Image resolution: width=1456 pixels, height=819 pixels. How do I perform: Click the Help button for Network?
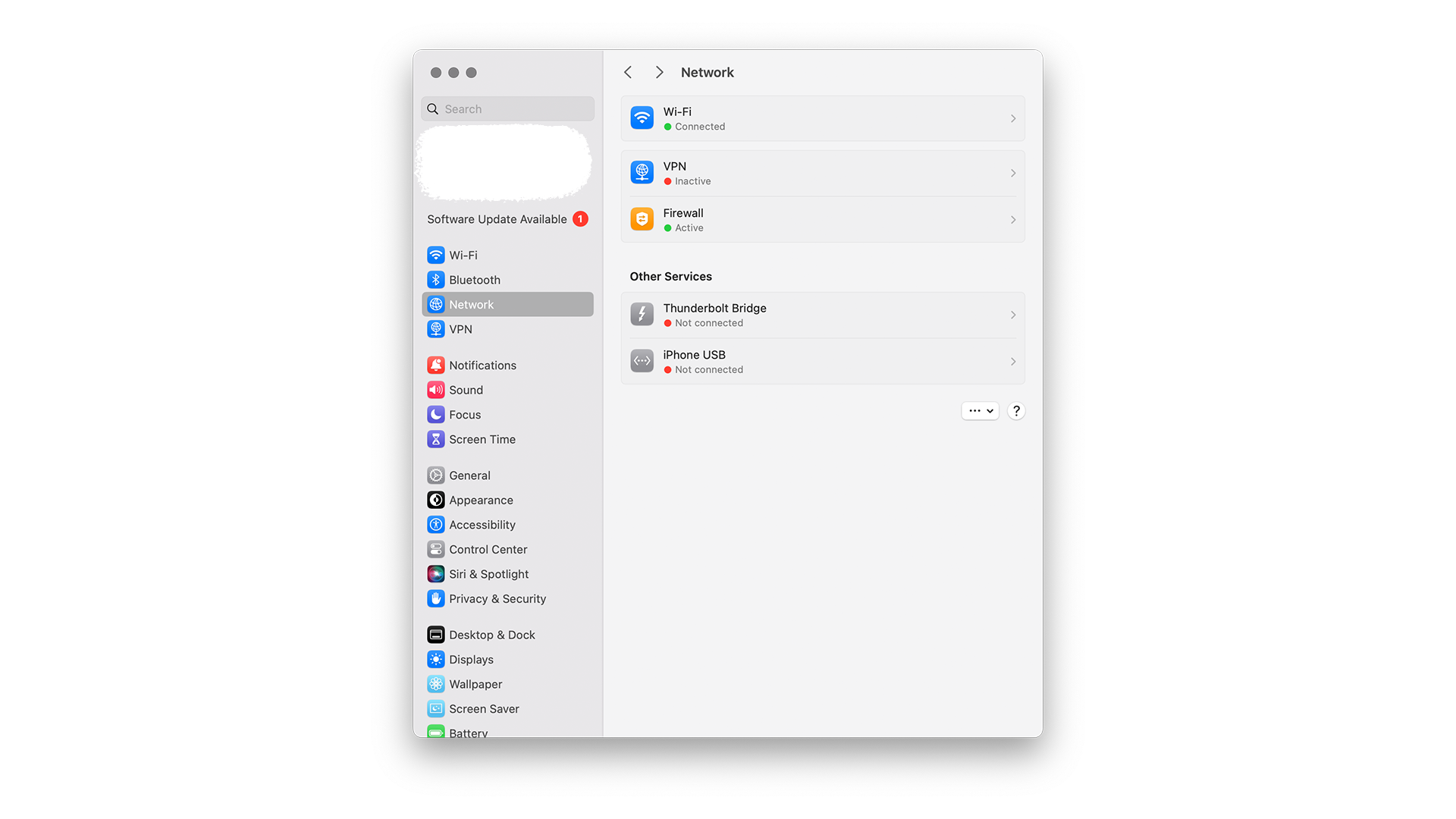coord(1016,410)
